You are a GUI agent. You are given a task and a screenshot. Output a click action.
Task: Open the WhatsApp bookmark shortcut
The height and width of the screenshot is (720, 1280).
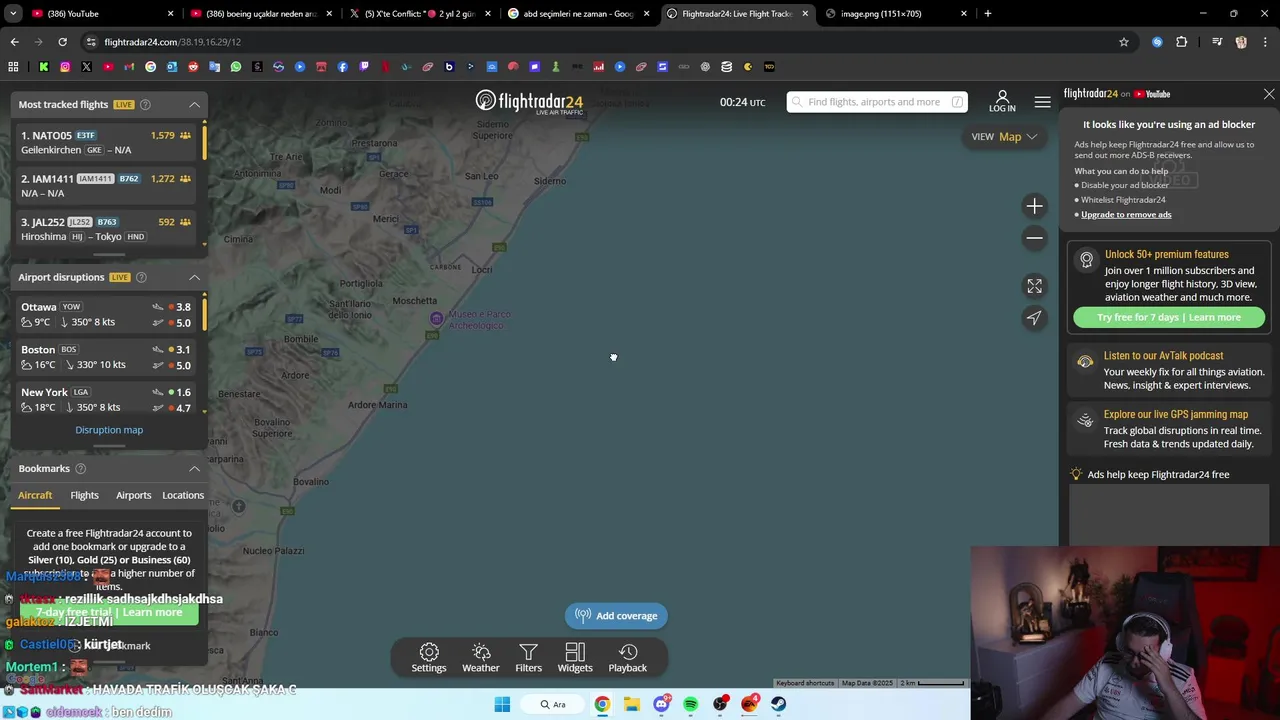[236, 67]
